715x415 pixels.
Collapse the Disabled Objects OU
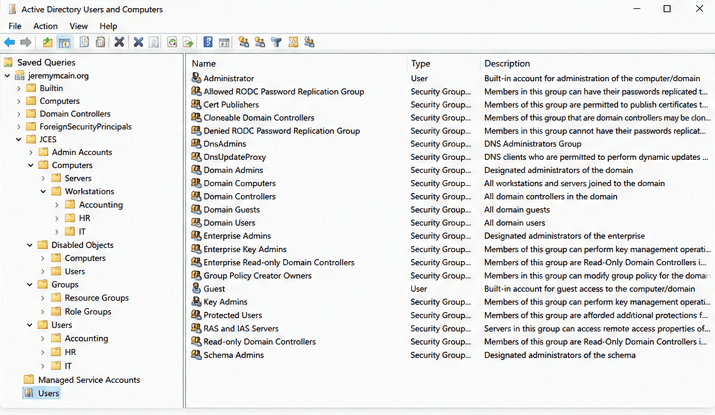click(x=30, y=245)
